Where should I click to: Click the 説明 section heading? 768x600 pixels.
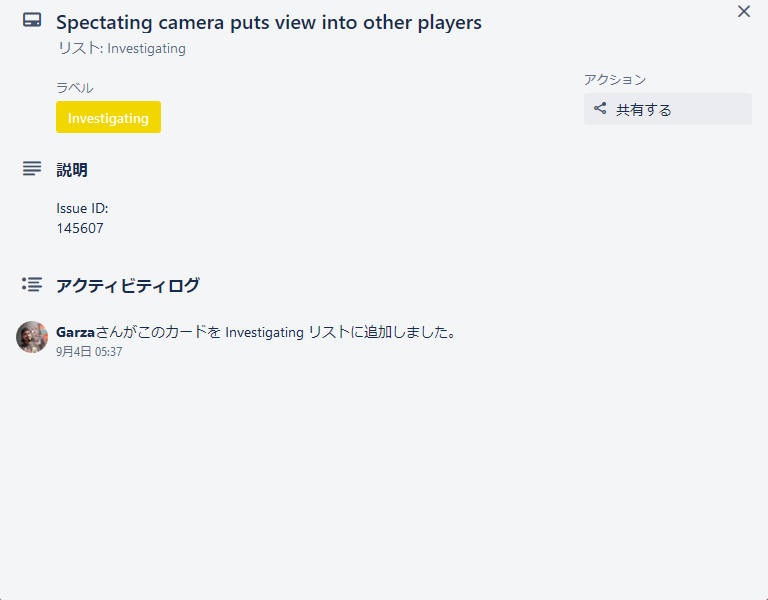pos(72,170)
